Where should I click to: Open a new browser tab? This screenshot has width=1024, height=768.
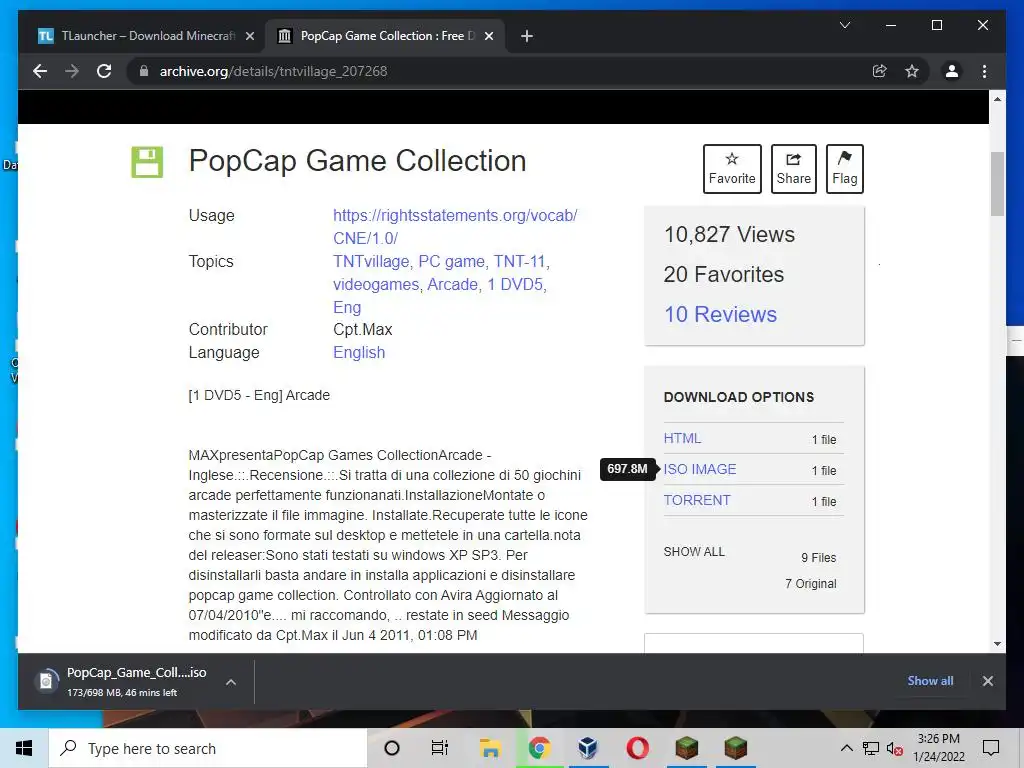(527, 36)
